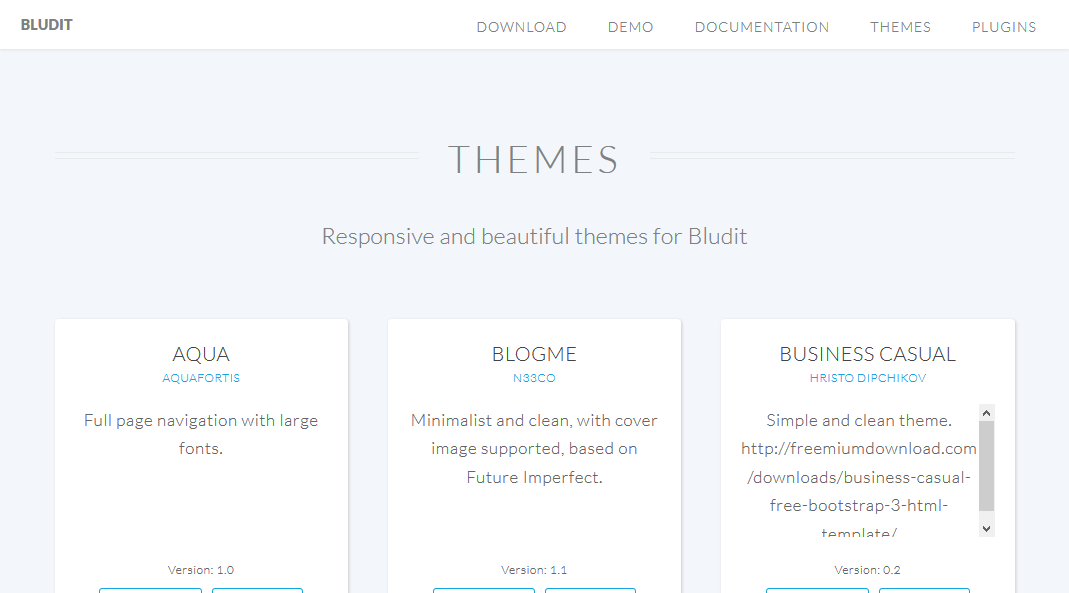Viewport: 1069px width, 593px height.
Task: Open the DOWNLOAD navigation link
Action: click(521, 27)
